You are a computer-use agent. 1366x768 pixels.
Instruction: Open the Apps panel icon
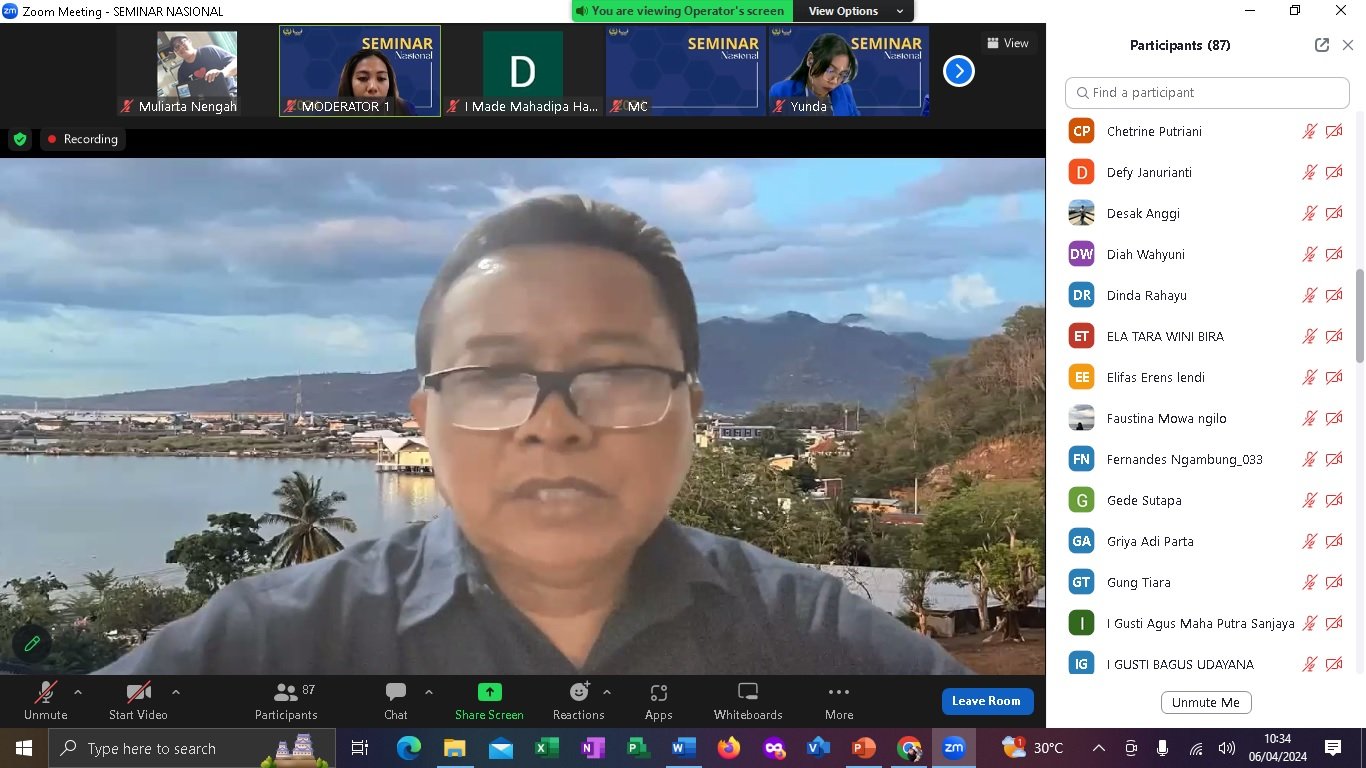coord(658,700)
